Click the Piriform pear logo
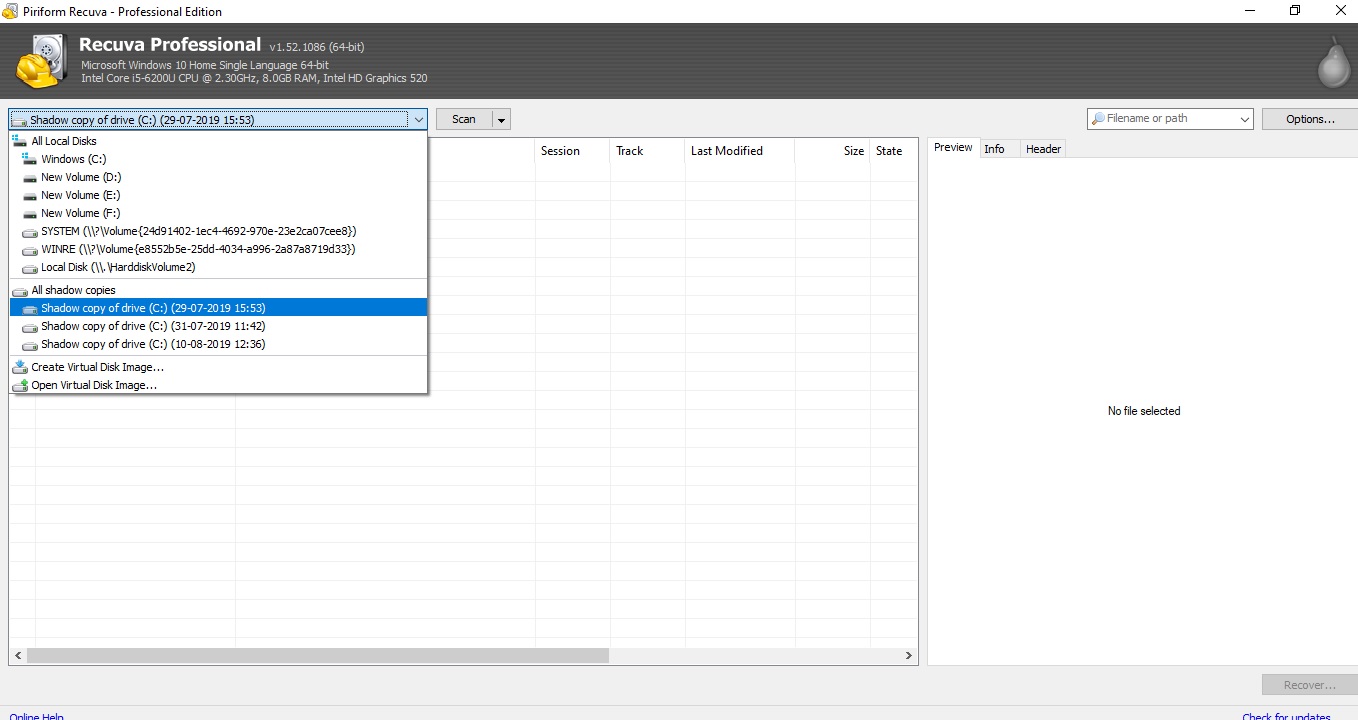1358x720 pixels. 1332,62
